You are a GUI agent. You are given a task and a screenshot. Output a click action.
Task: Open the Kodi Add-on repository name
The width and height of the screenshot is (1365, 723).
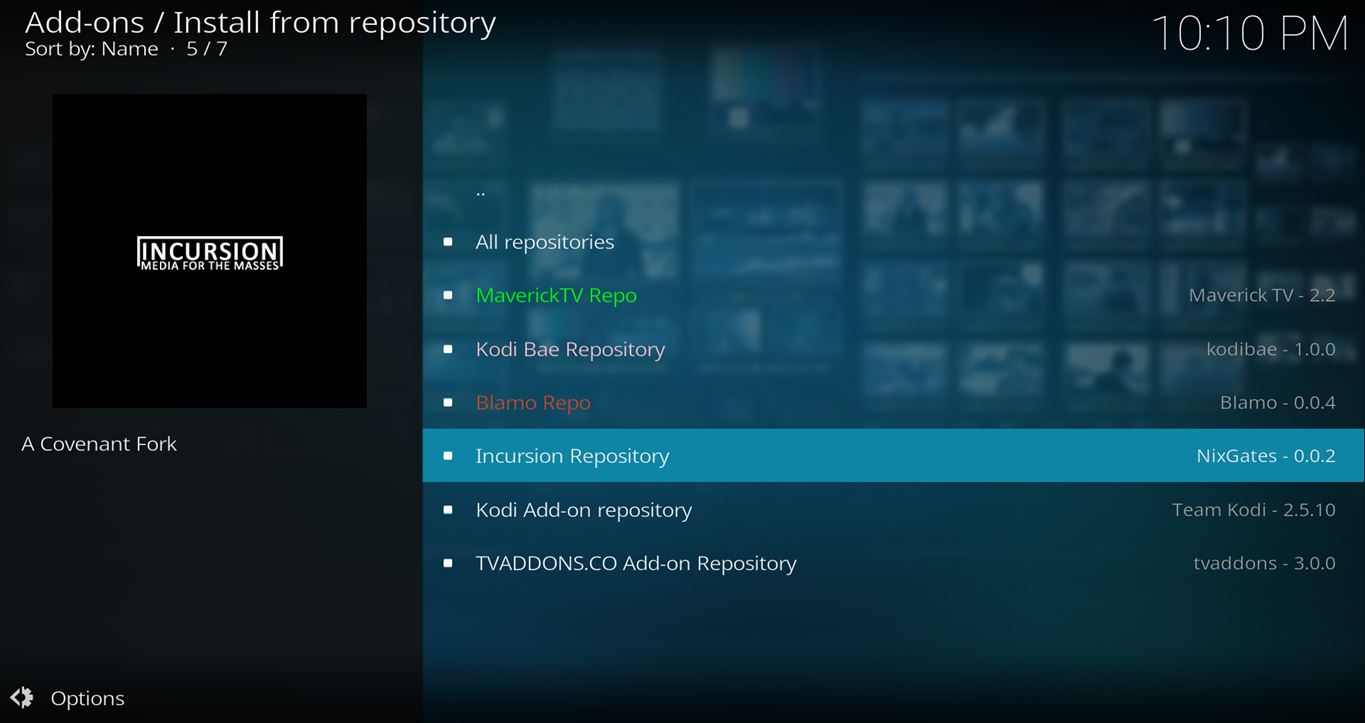click(583, 510)
